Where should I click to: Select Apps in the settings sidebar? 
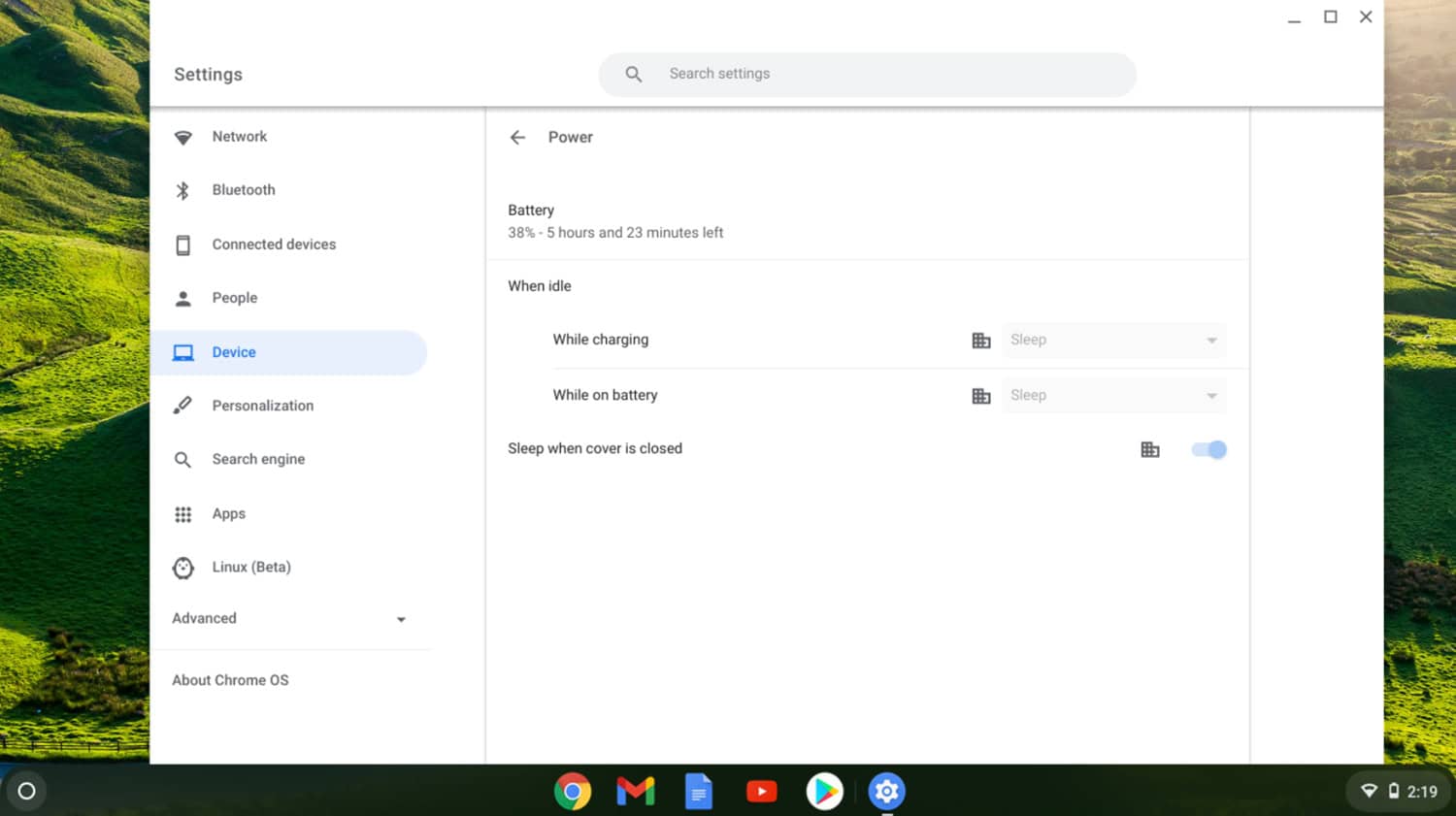(x=289, y=513)
